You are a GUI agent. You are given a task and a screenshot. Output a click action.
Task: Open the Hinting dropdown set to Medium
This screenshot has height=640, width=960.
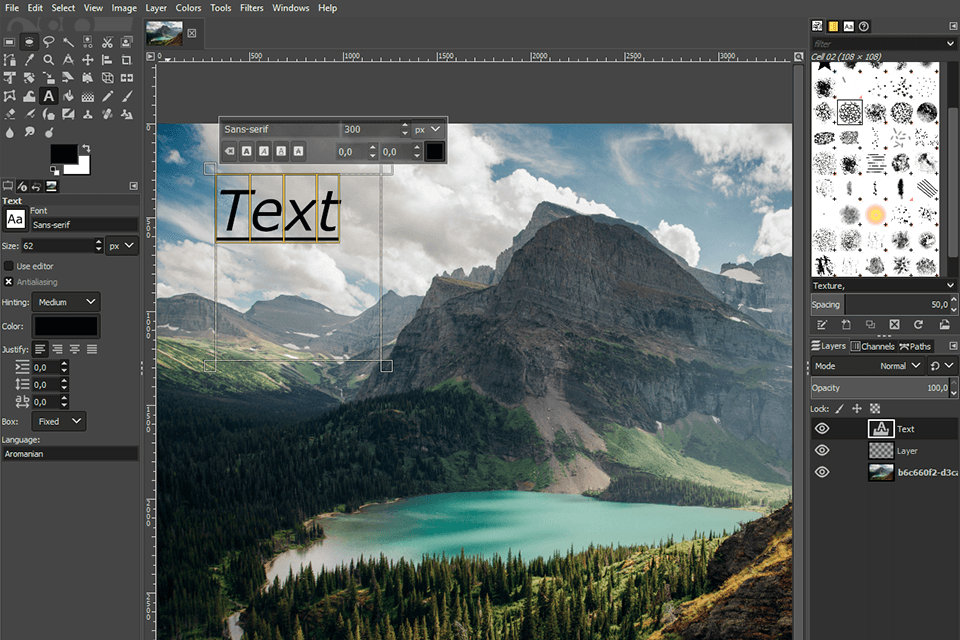[x=66, y=301]
